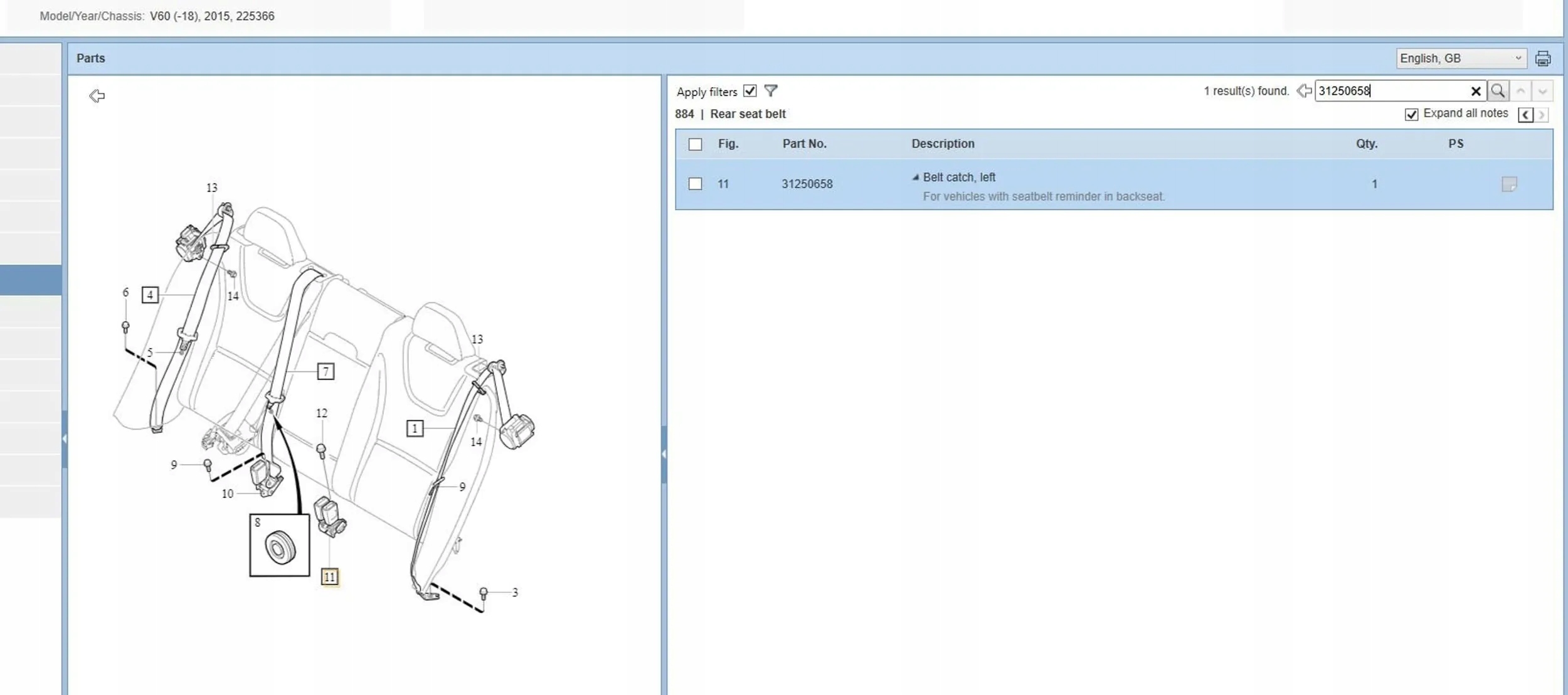Jump to previous search result arrow

point(1520,91)
